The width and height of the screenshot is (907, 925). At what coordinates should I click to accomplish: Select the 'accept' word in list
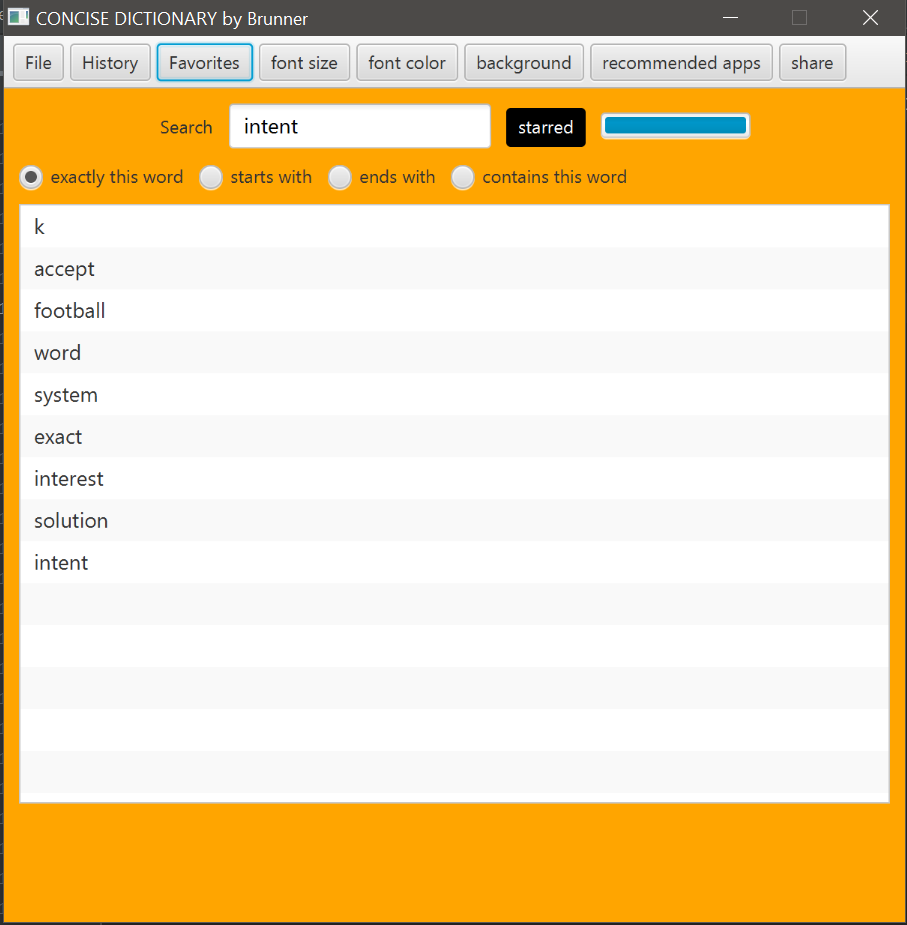[x=454, y=268]
